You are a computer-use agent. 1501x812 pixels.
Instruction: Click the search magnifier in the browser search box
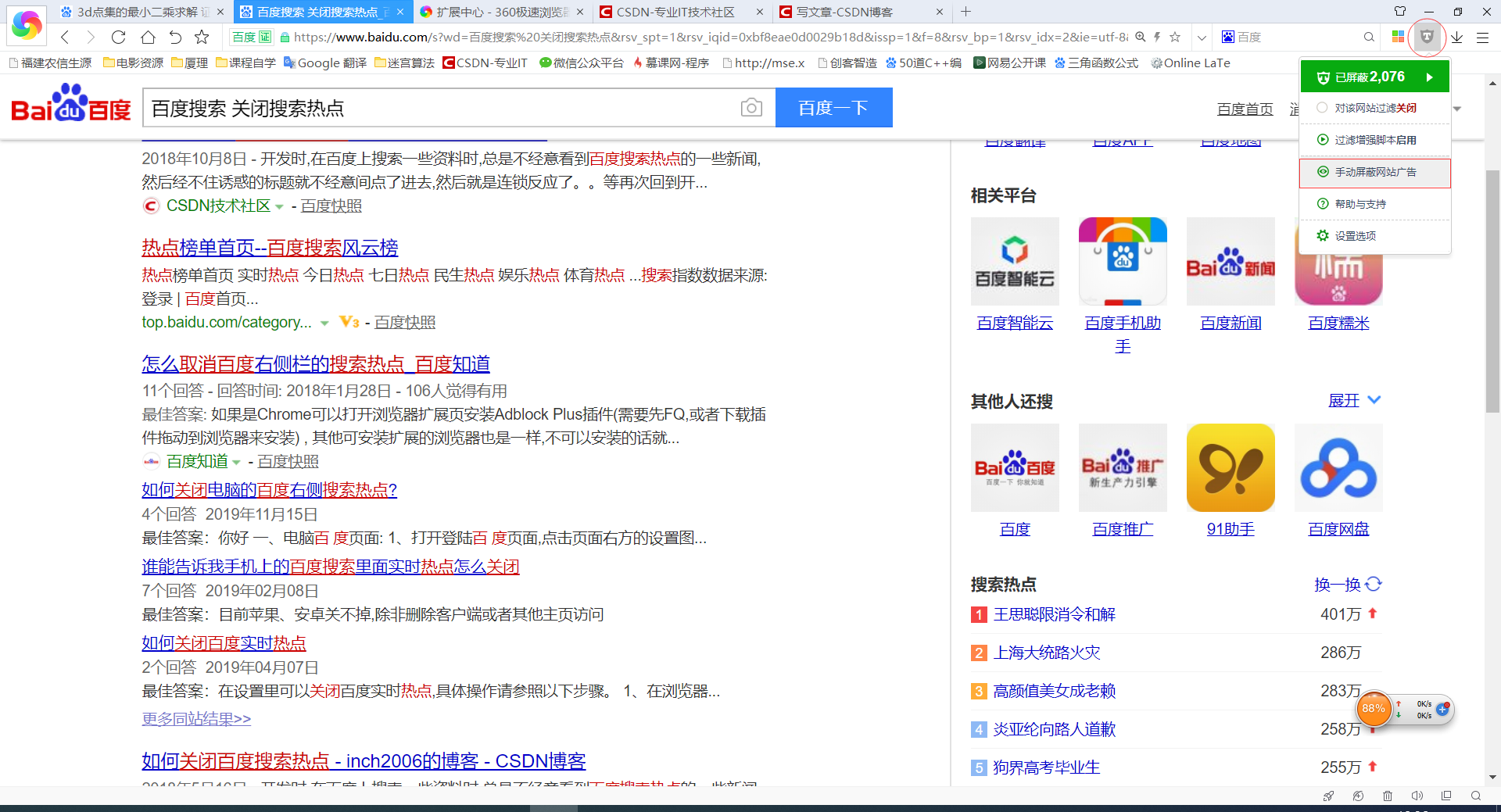[x=1368, y=37]
